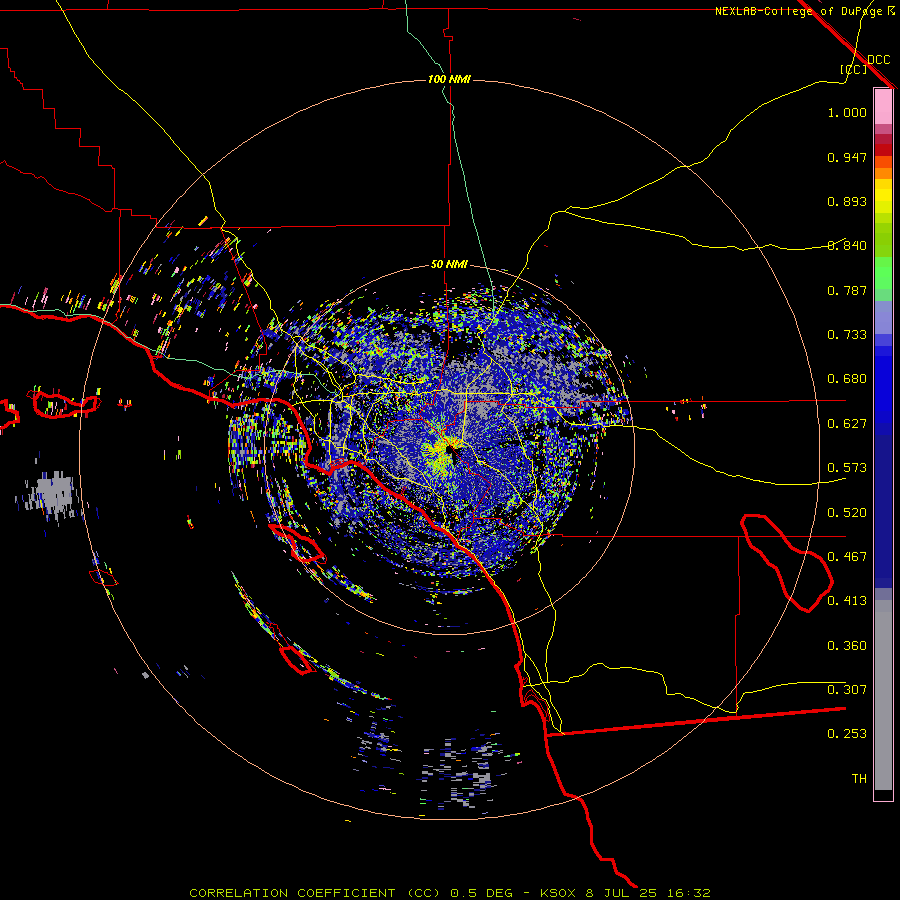Click the 0.840 scale value
Viewport: 900px width, 900px height.
(847, 246)
